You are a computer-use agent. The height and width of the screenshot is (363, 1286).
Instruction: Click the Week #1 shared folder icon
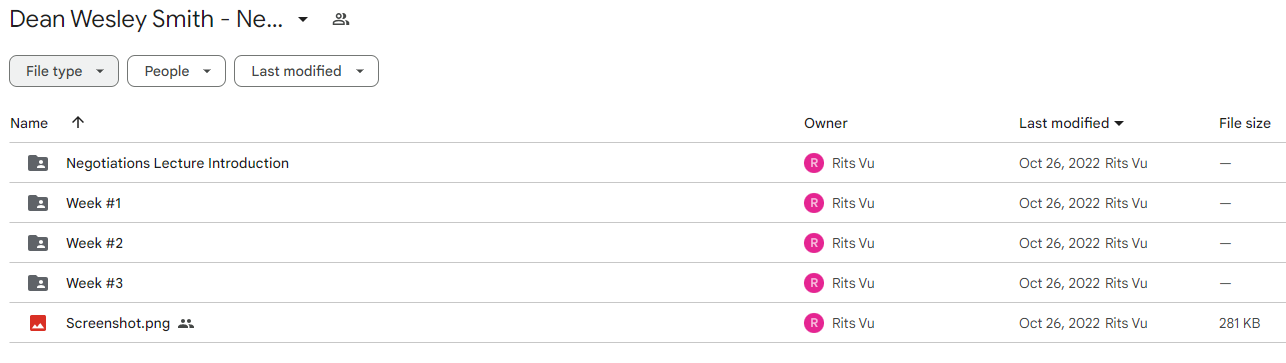(x=38, y=203)
